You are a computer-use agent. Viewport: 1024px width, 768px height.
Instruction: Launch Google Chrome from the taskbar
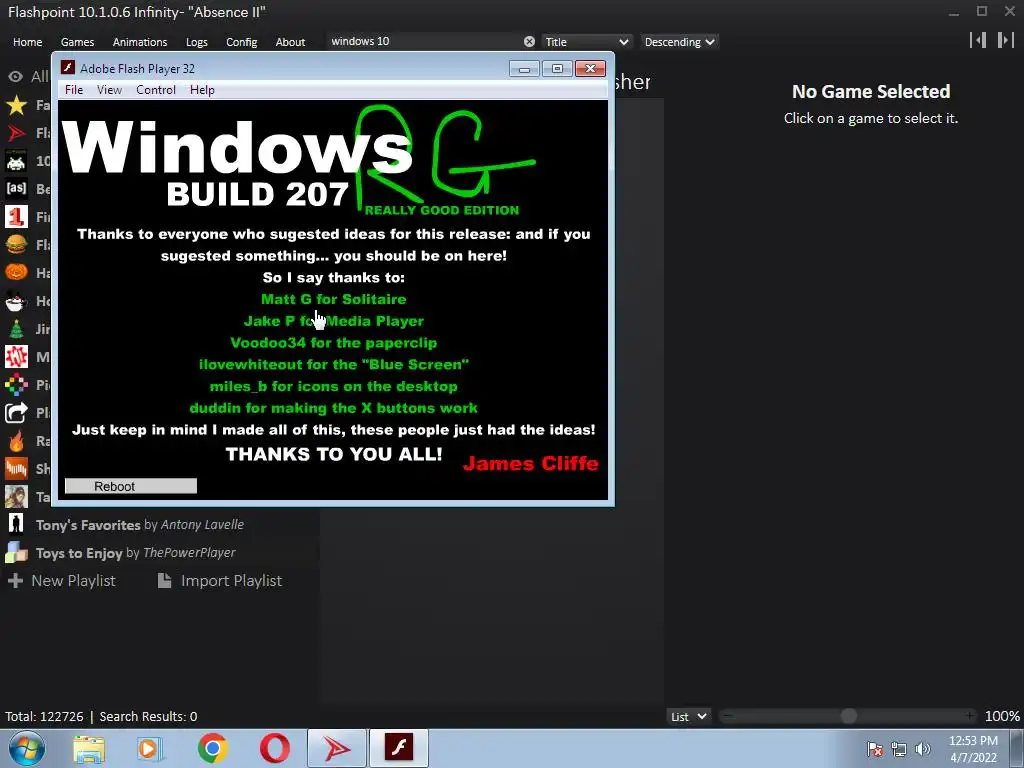tap(212, 748)
